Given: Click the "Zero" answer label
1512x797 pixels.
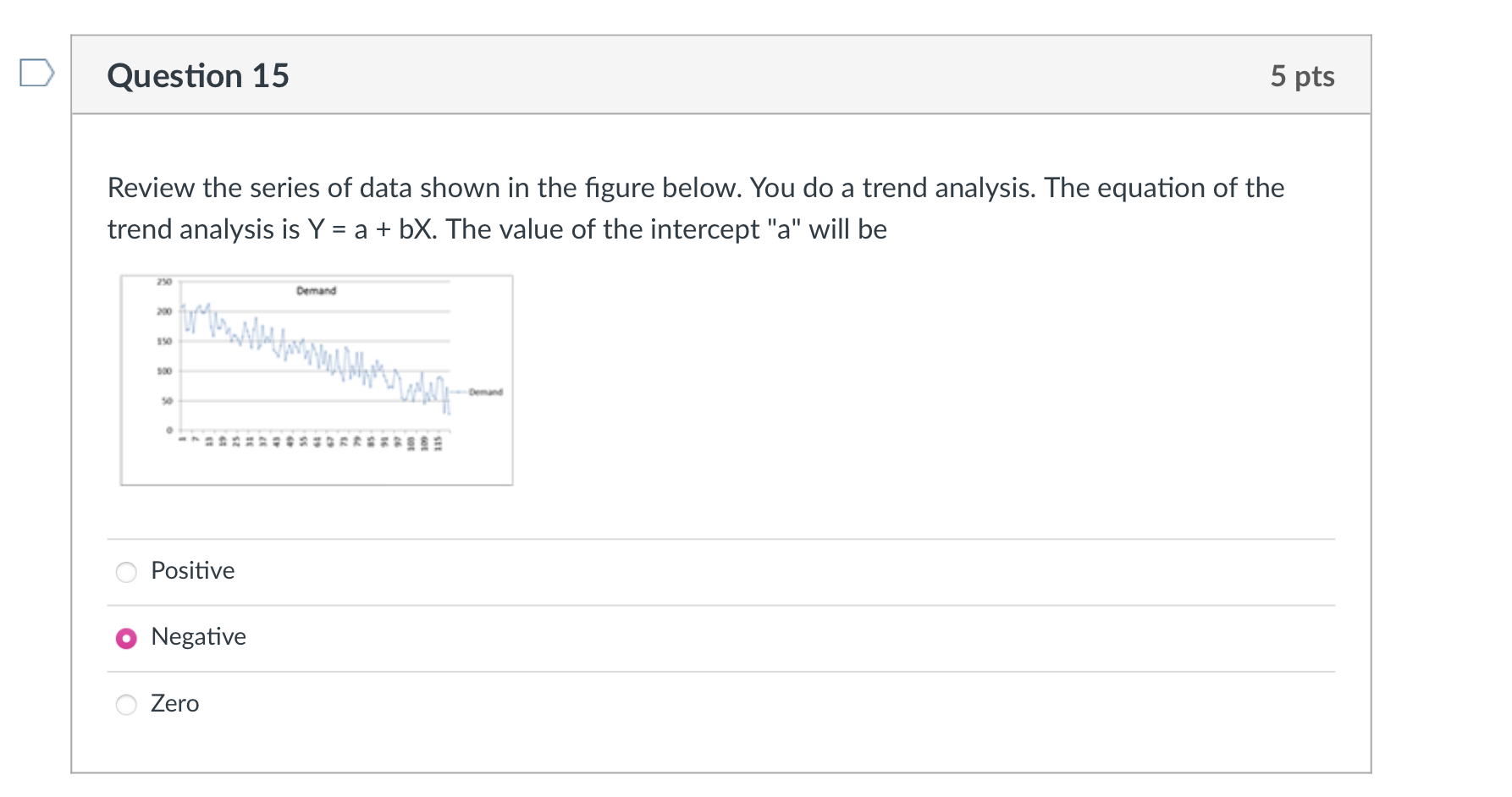Looking at the screenshot, I should pyautogui.click(x=174, y=704).
